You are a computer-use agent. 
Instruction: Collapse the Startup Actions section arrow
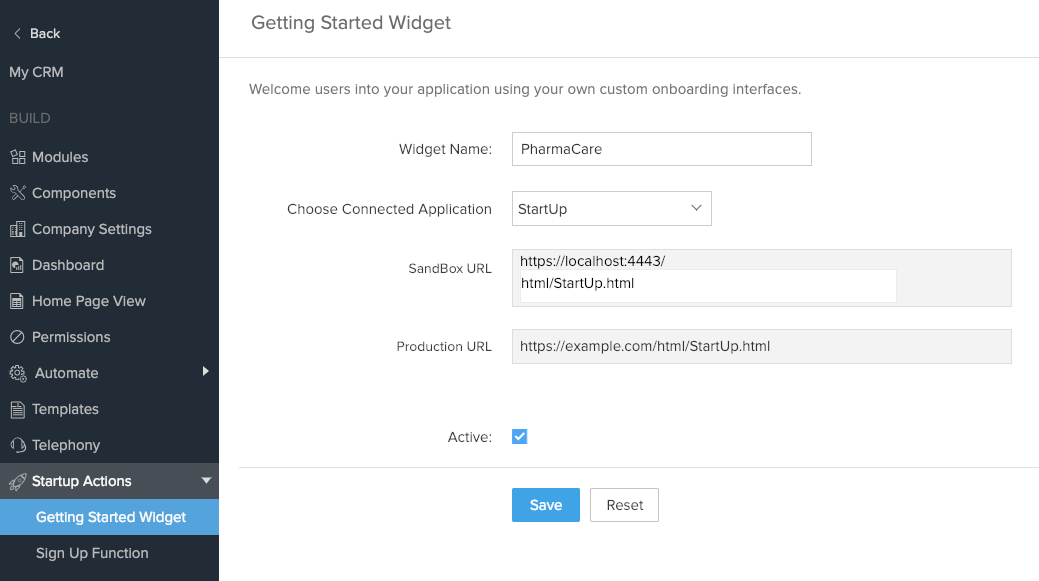pyautogui.click(x=206, y=481)
